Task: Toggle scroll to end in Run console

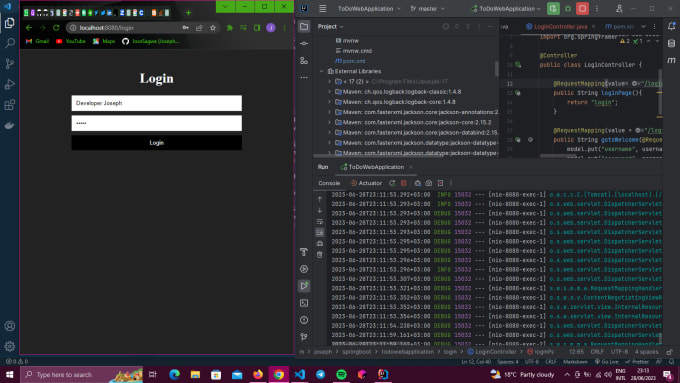Action: pos(320,232)
